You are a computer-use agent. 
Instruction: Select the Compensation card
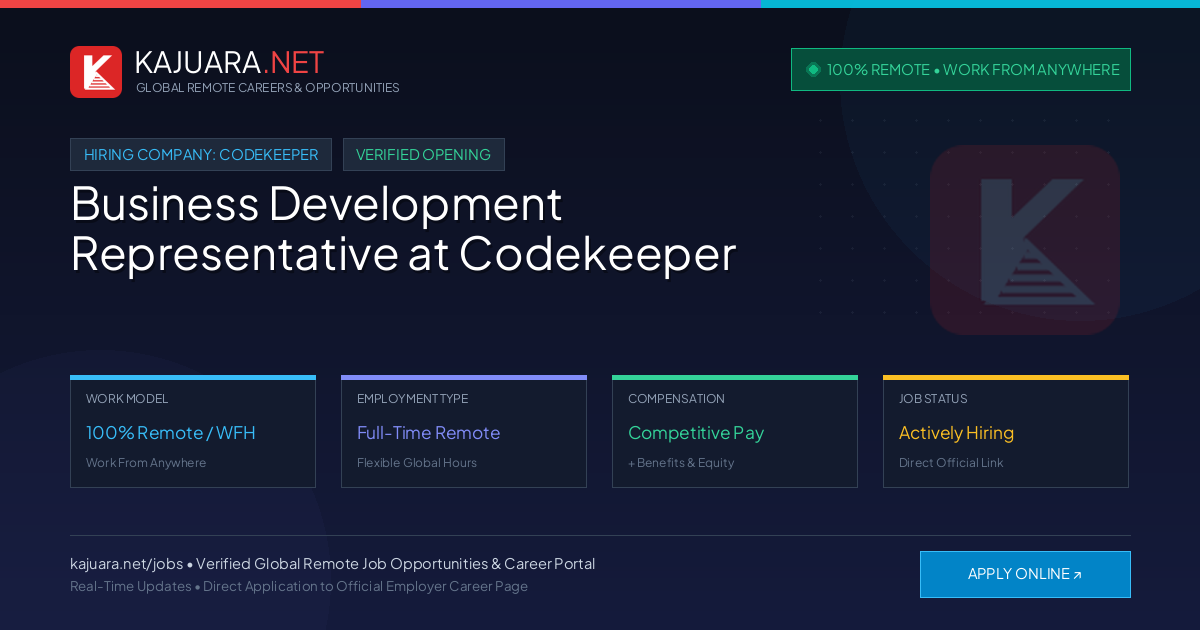coord(735,432)
